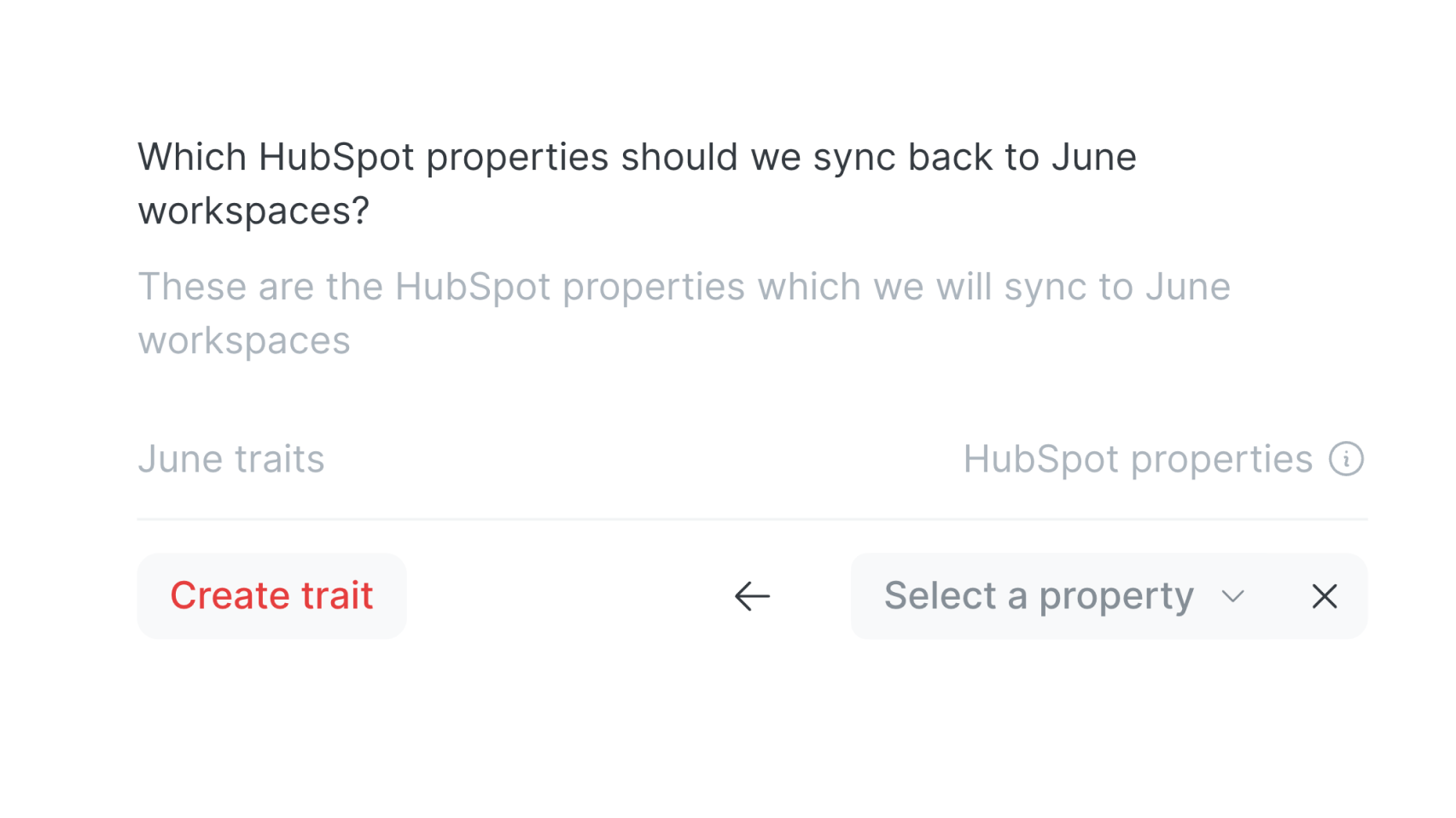1456x818 pixels.
Task: Click the word "HubSpot" in the black heading
Action: [x=335, y=157]
